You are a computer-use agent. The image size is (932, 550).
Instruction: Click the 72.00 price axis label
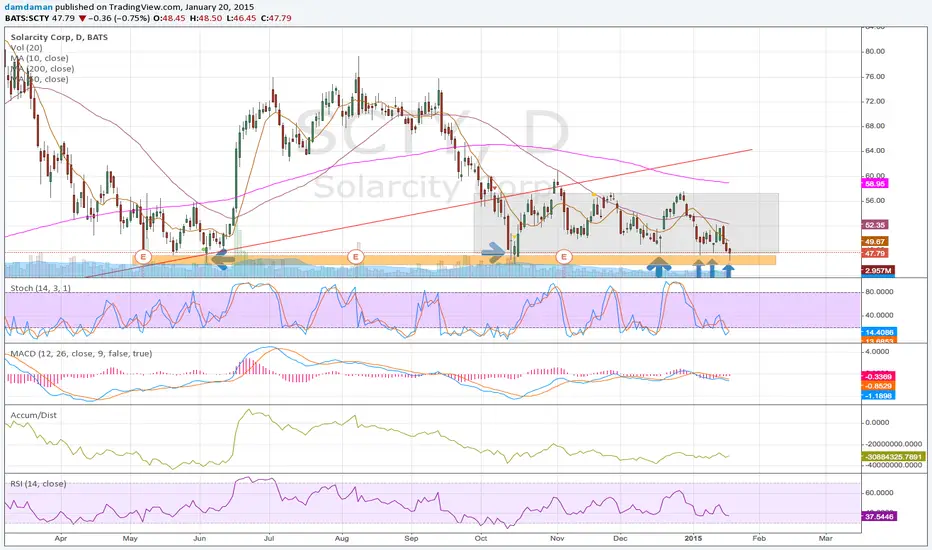click(874, 101)
